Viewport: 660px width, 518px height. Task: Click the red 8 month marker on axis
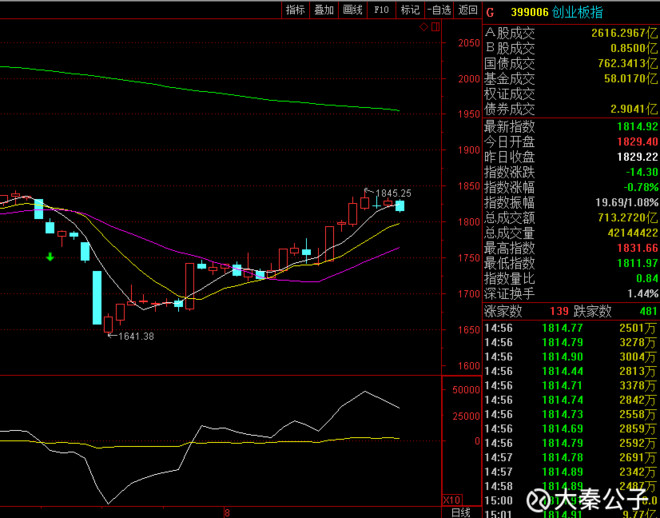227,512
